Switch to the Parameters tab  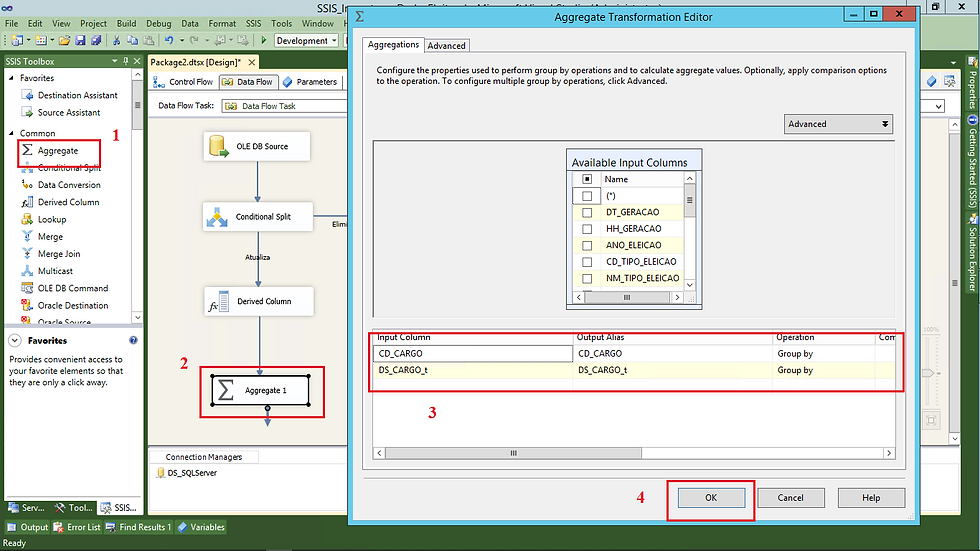coord(310,82)
